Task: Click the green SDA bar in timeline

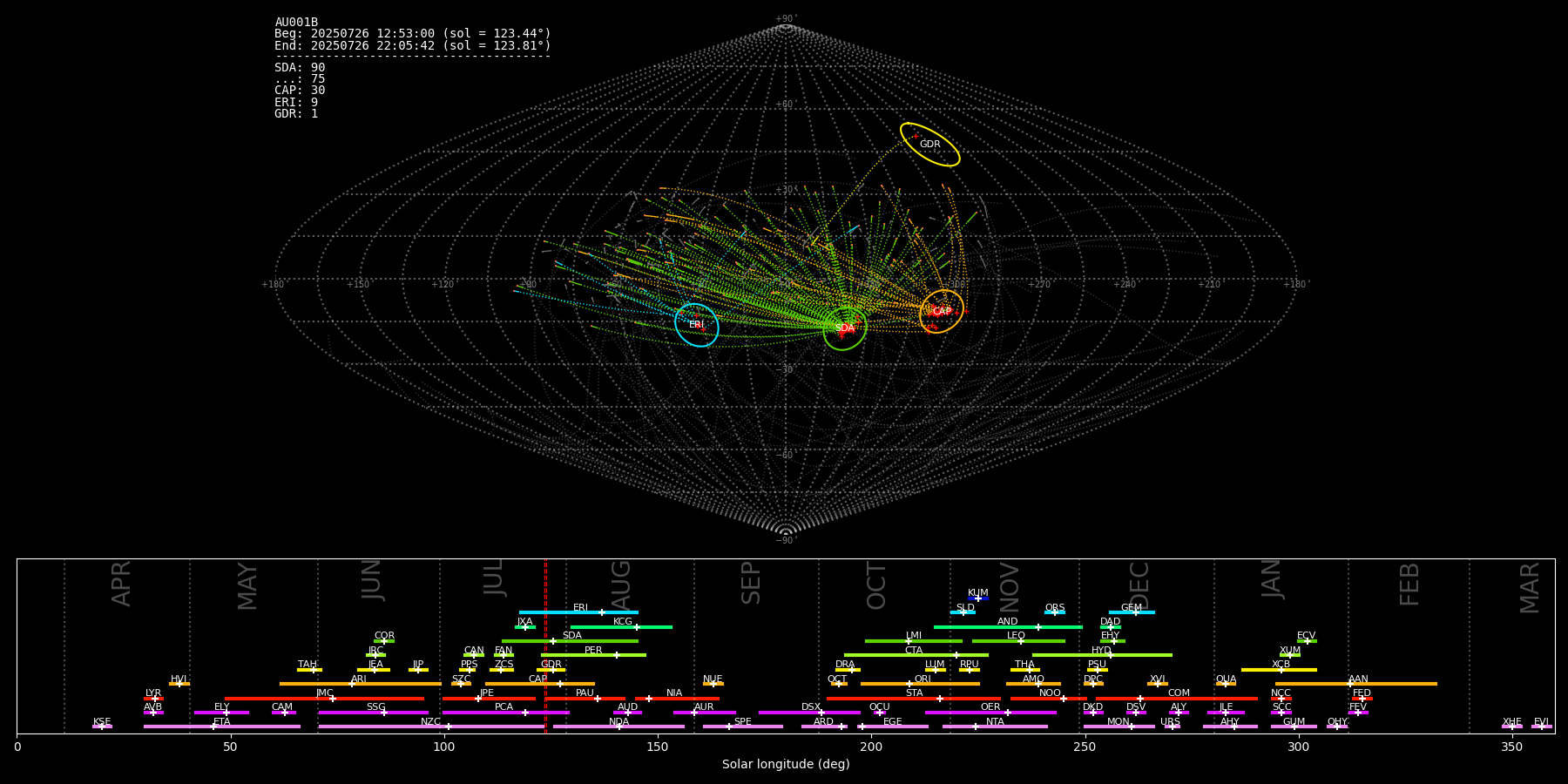Action: [570, 641]
